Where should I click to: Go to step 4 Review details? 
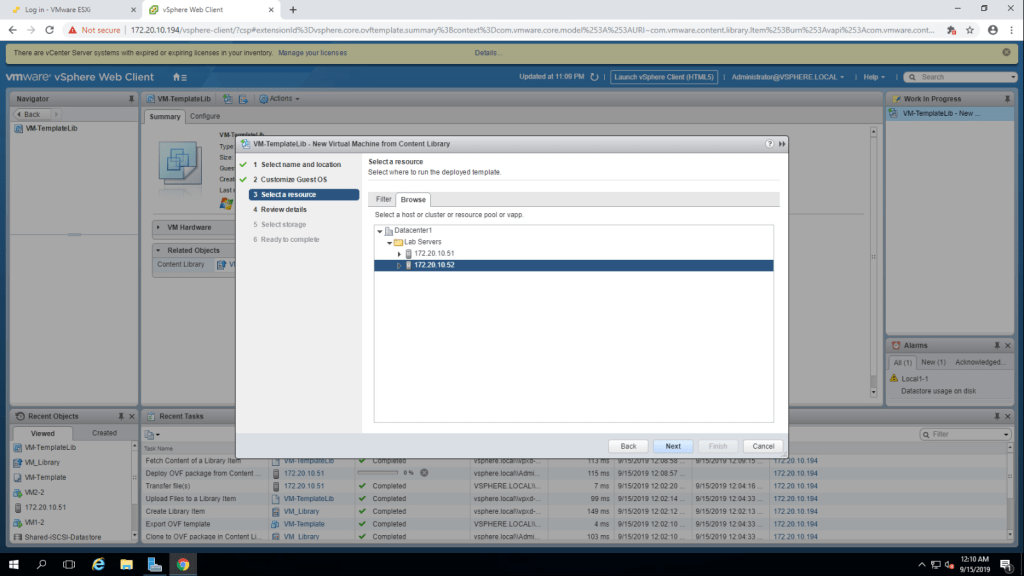click(x=283, y=210)
